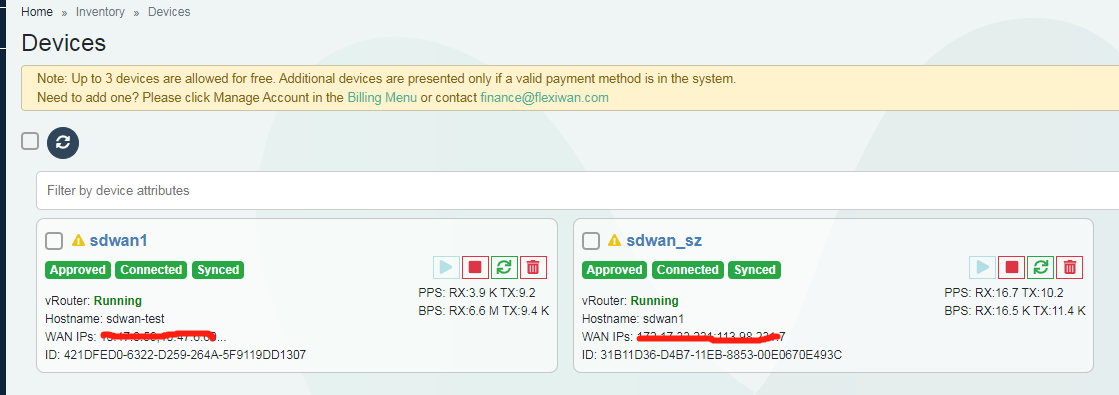
Task: Click vRouter Running status on sdwan1
Action: [93, 301]
